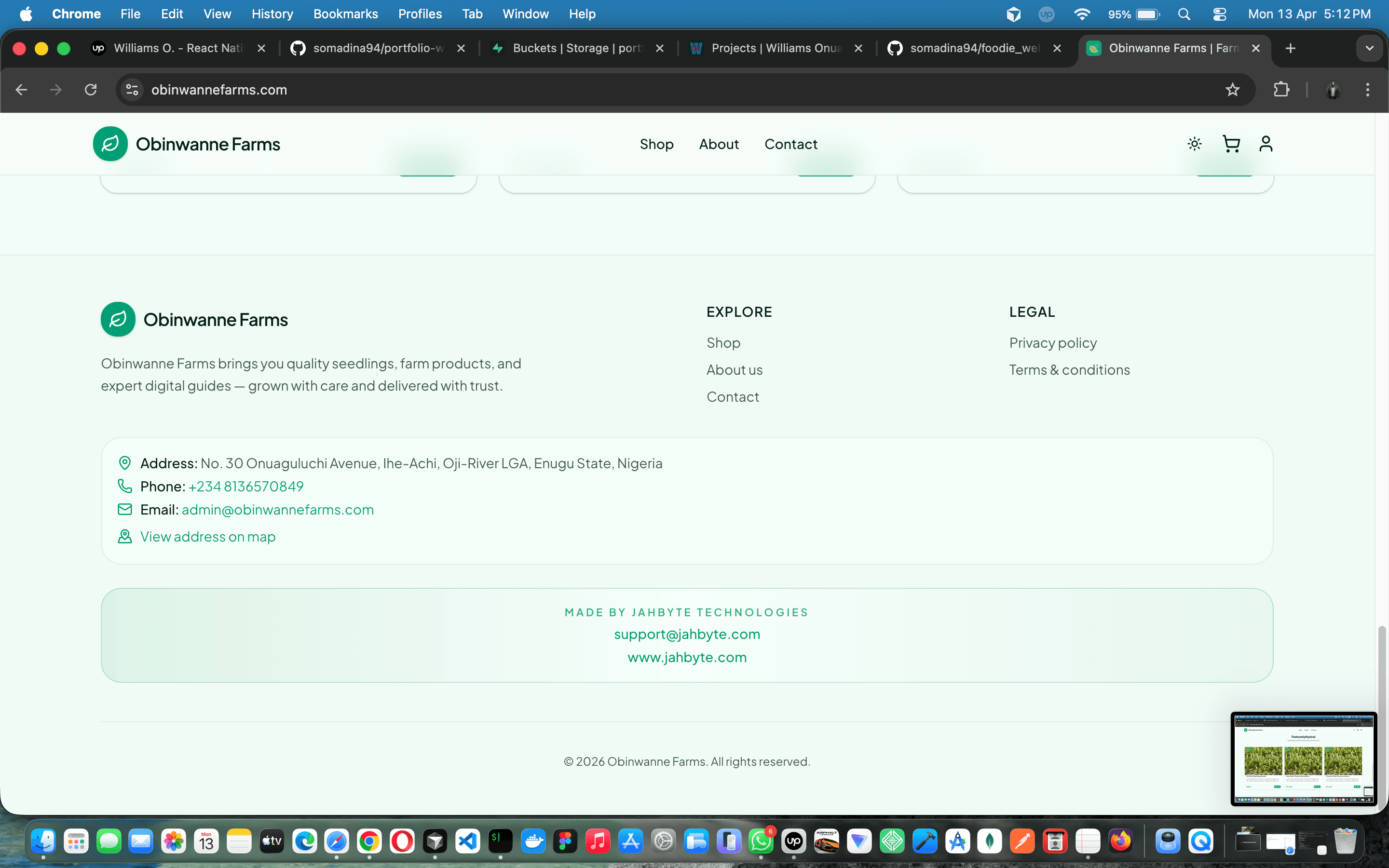Toggle the site's light/dark theme sun icon

point(1195,144)
